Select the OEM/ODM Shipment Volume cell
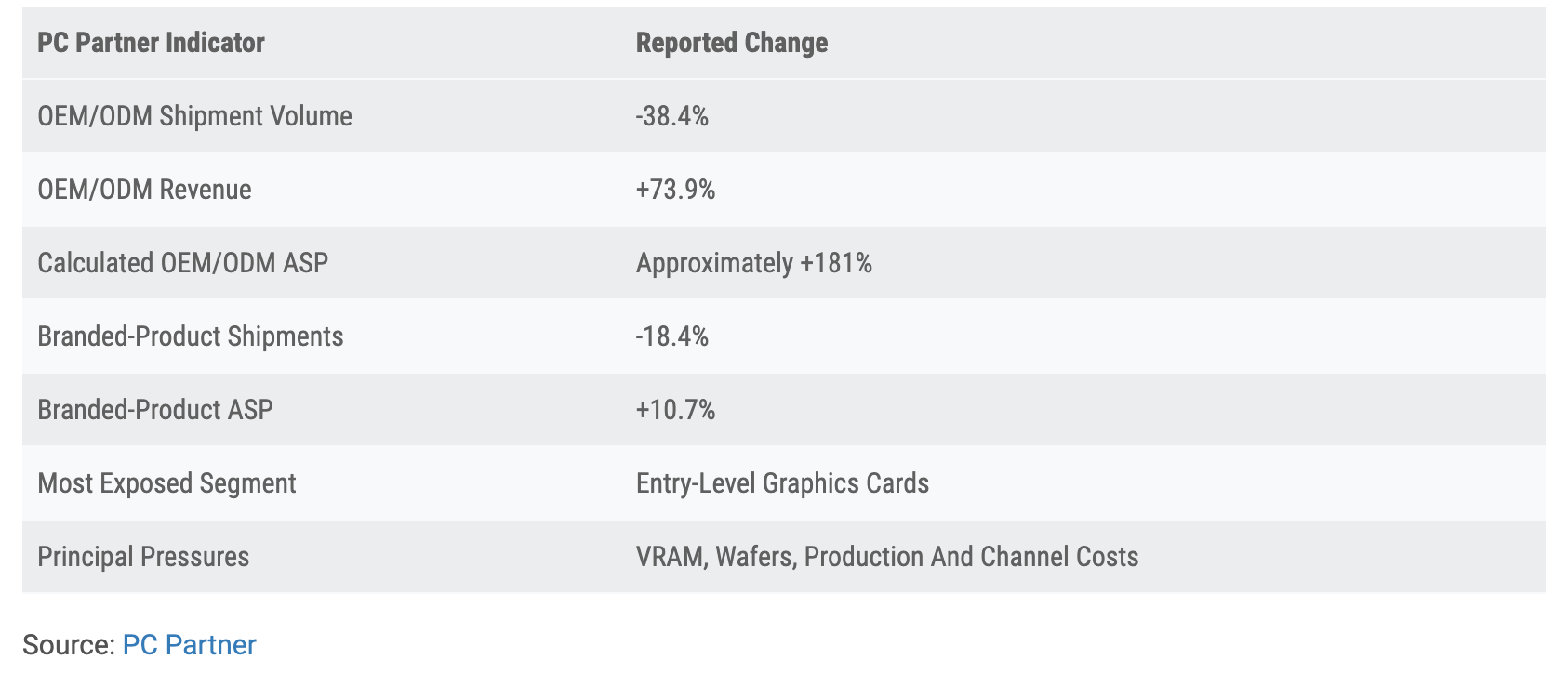The width and height of the screenshot is (1568, 673). 194,116
